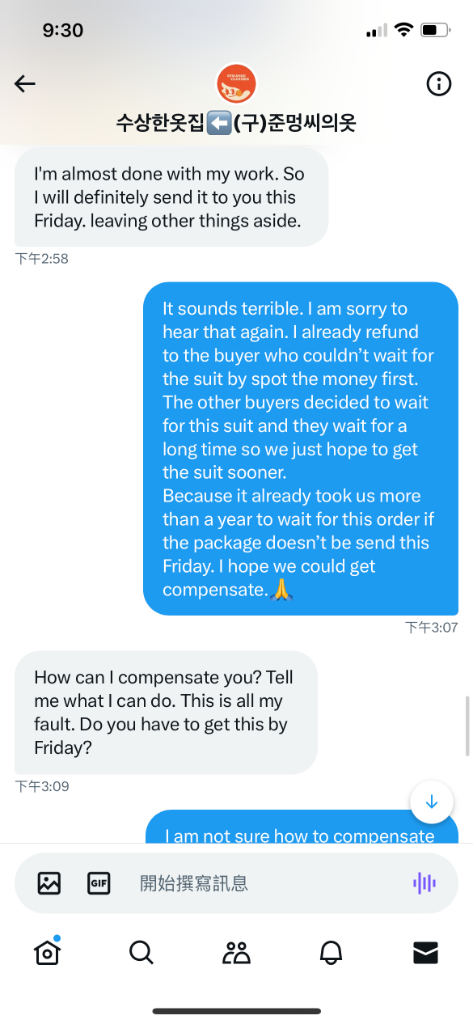Tap the partially visible 'I am not sure' message
473x1024 pixels.
click(x=301, y=827)
